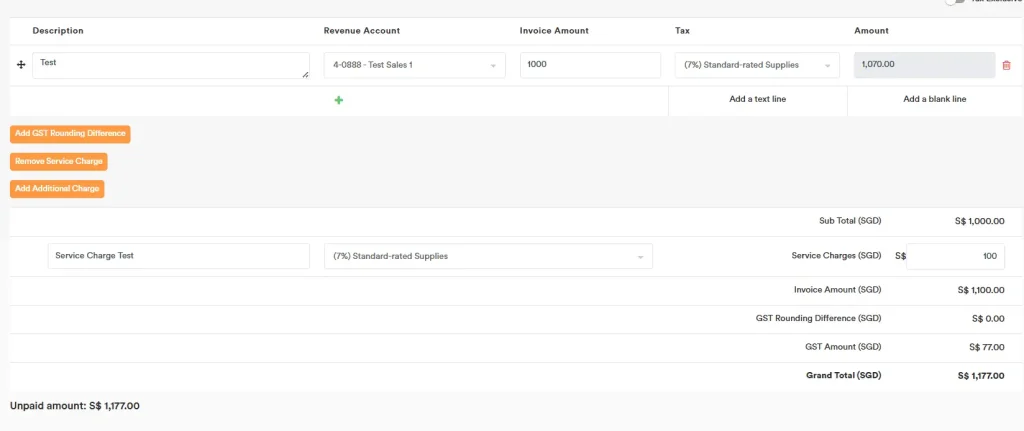The image size is (1024, 431).
Task: Focus the Invoice Amount field showing 1000
Action: pos(590,65)
